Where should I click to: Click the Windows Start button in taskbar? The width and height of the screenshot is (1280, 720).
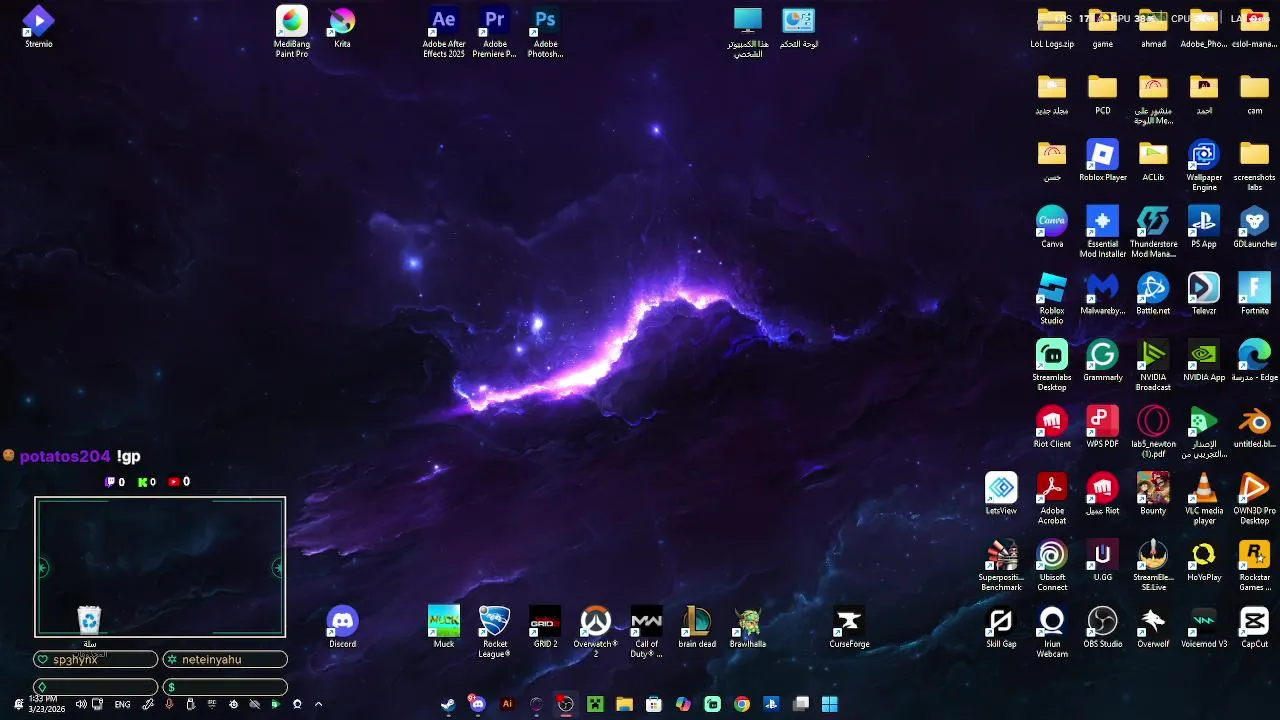[x=829, y=704]
